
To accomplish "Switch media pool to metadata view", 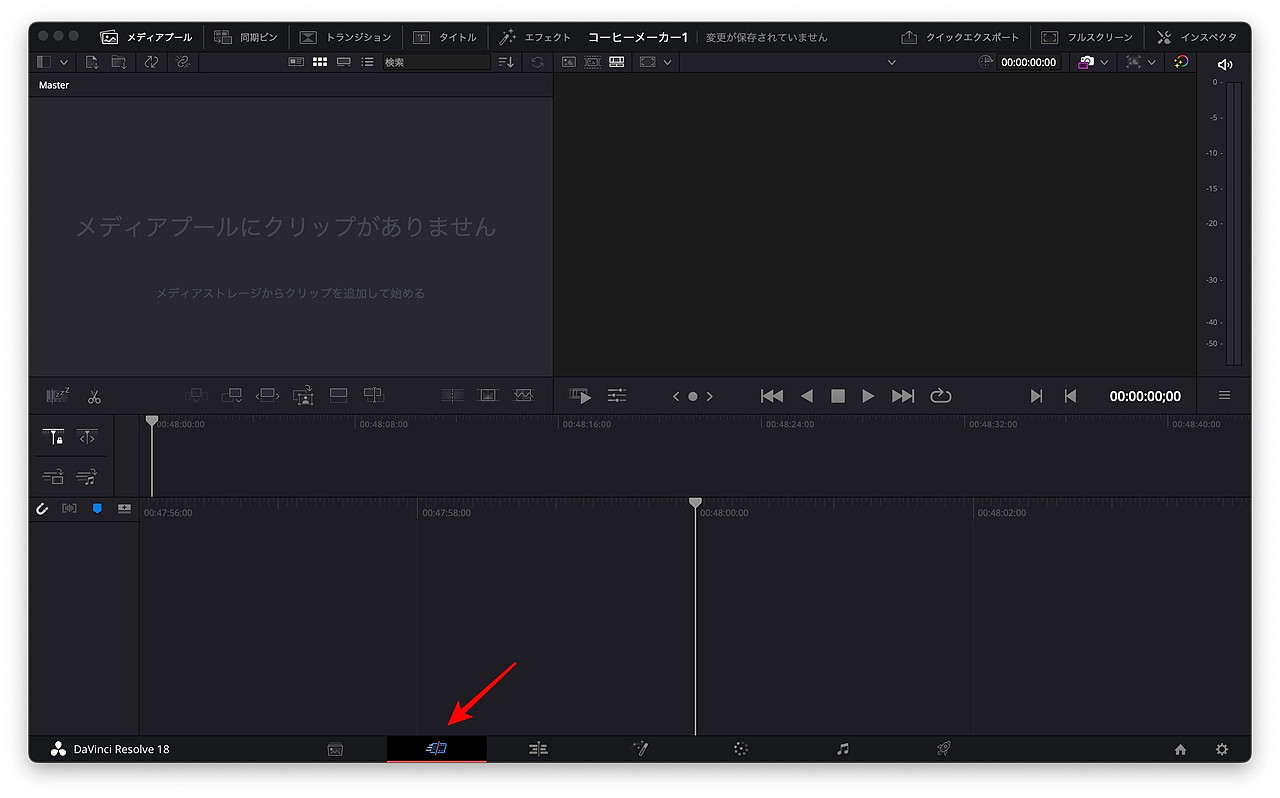I will (x=296, y=62).
